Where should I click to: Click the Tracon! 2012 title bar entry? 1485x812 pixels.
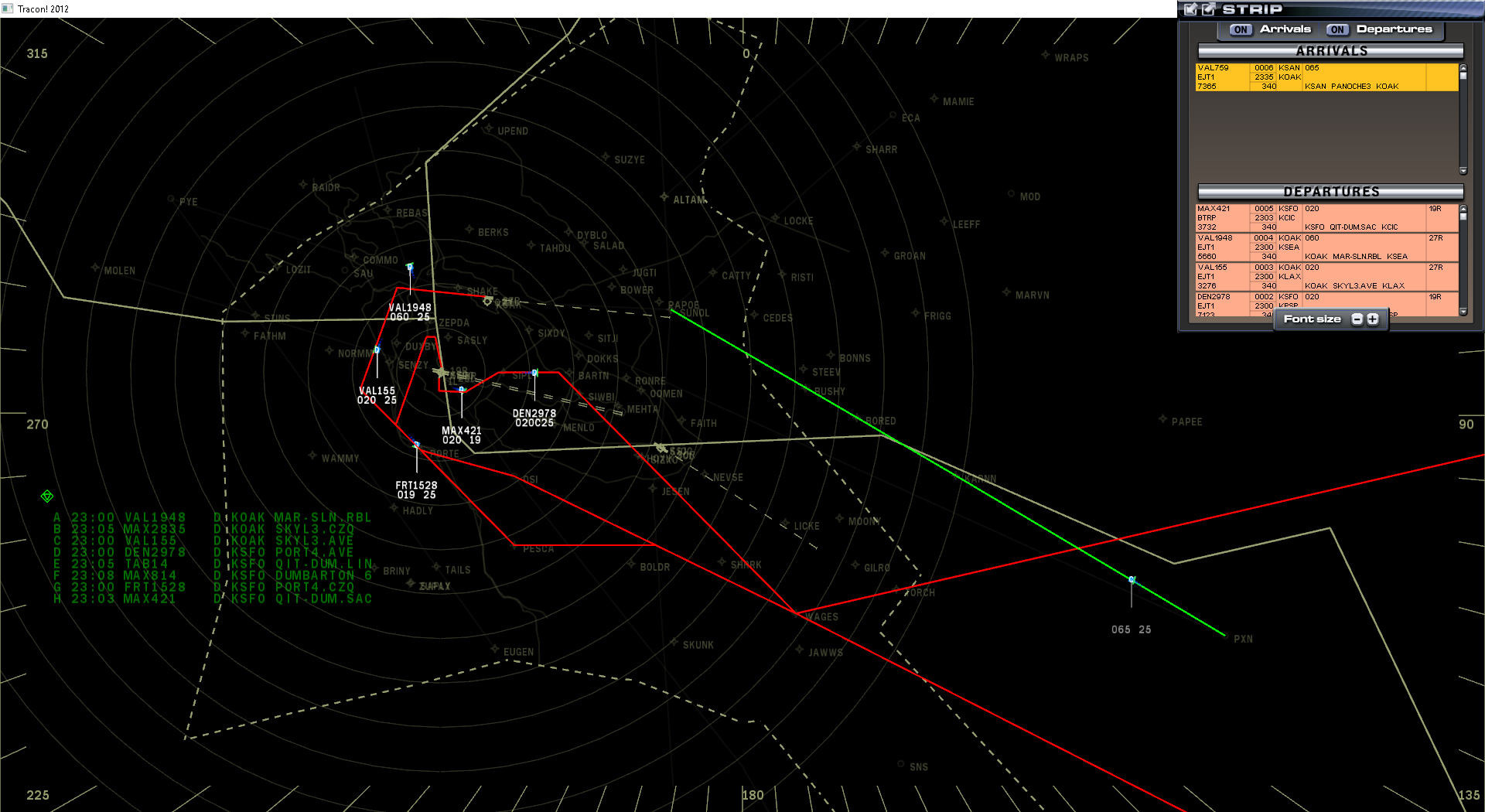pos(43,9)
